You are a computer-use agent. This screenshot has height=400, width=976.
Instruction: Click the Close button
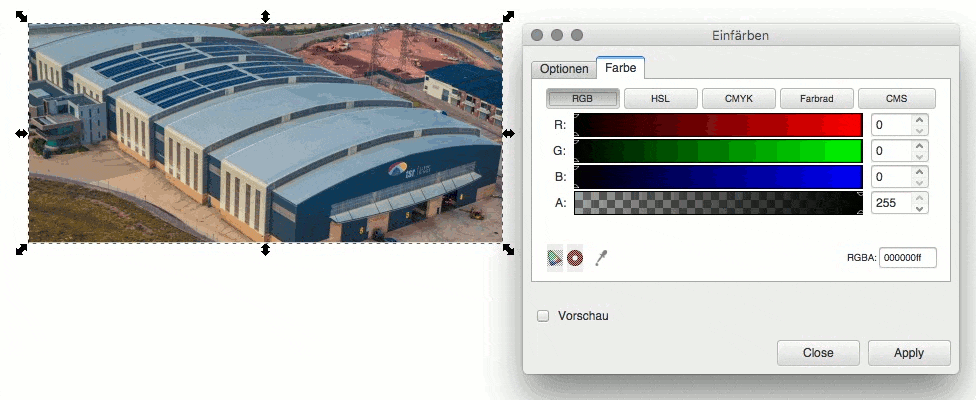click(x=818, y=353)
